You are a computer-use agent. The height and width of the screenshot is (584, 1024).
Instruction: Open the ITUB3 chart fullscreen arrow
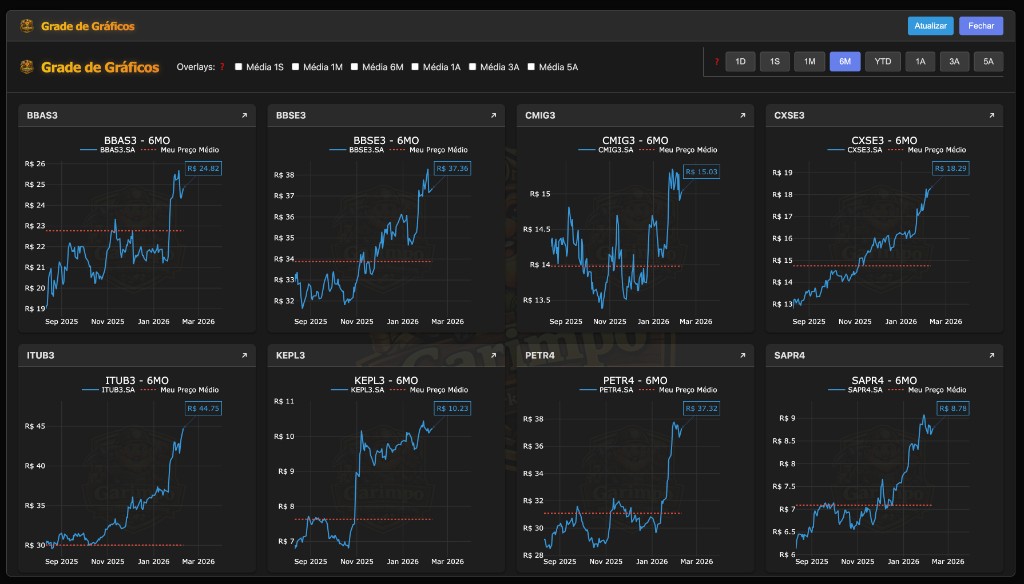pos(243,355)
